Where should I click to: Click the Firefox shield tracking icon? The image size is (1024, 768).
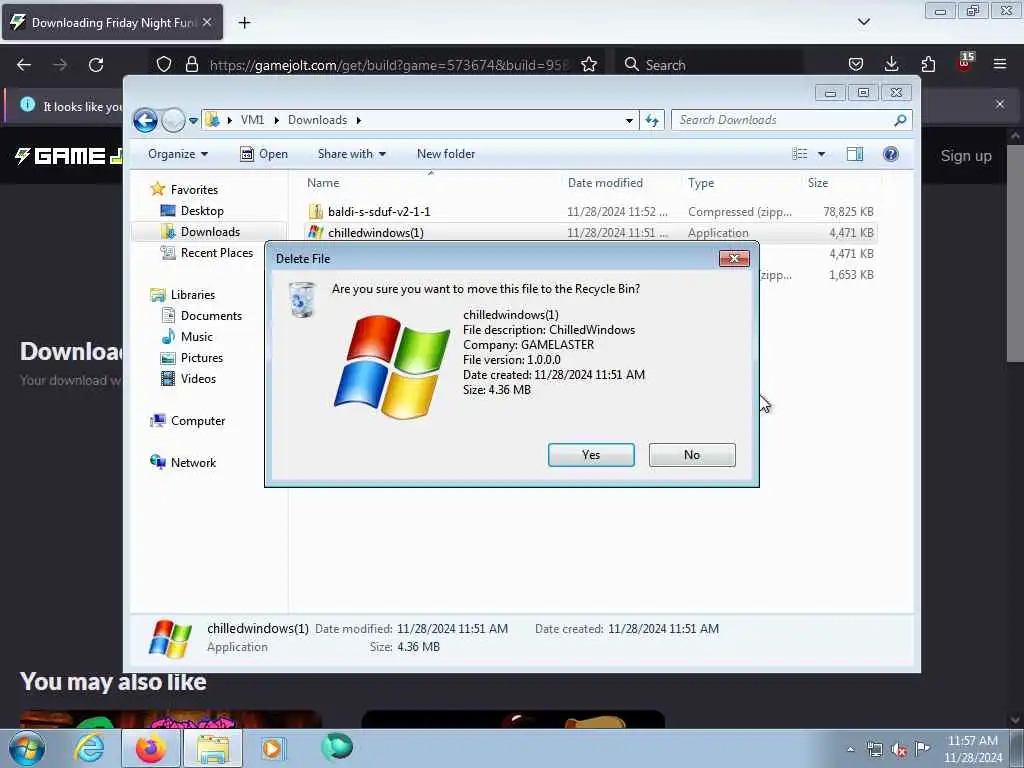[164, 64]
